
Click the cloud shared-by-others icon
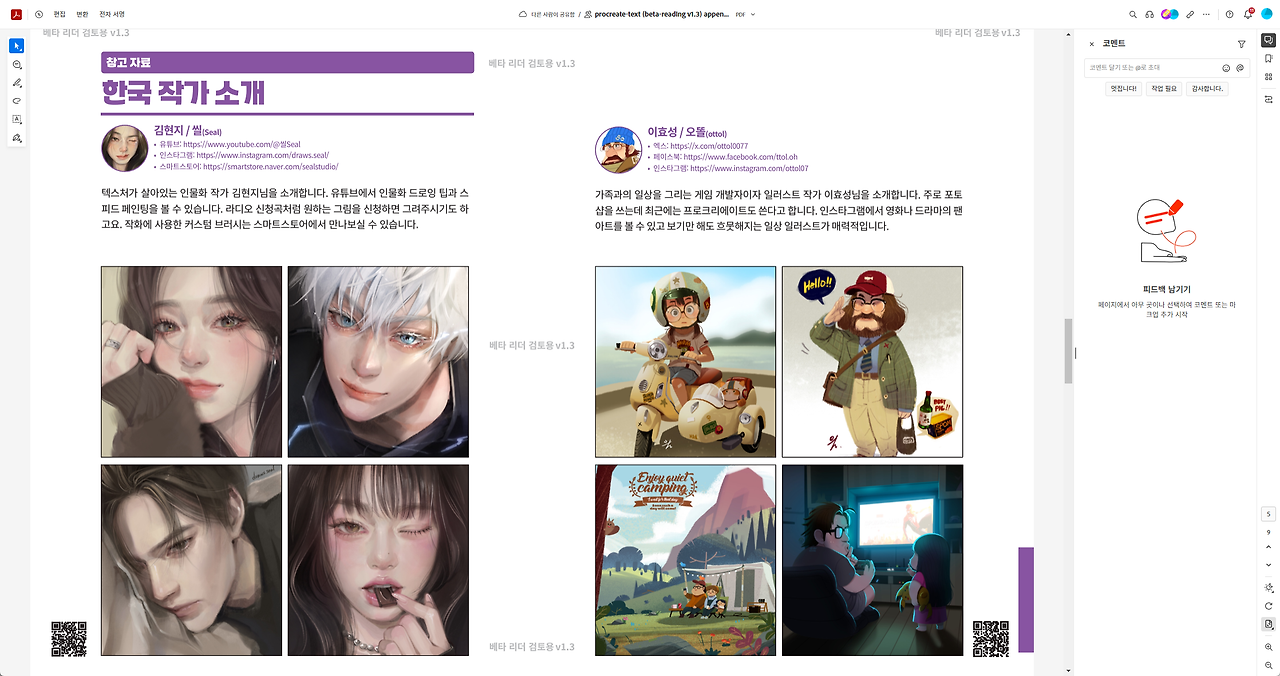[x=522, y=14]
